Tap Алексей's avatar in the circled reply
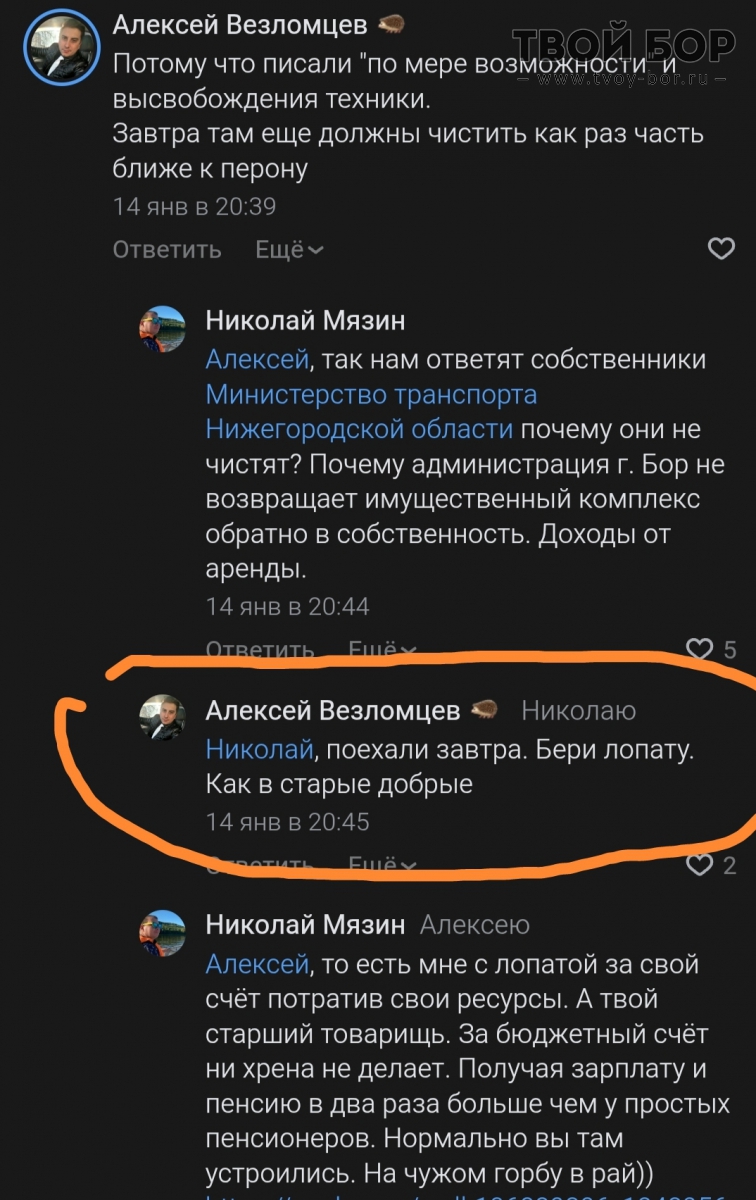This screenshot has height=1200, width=756. [162, 718]
